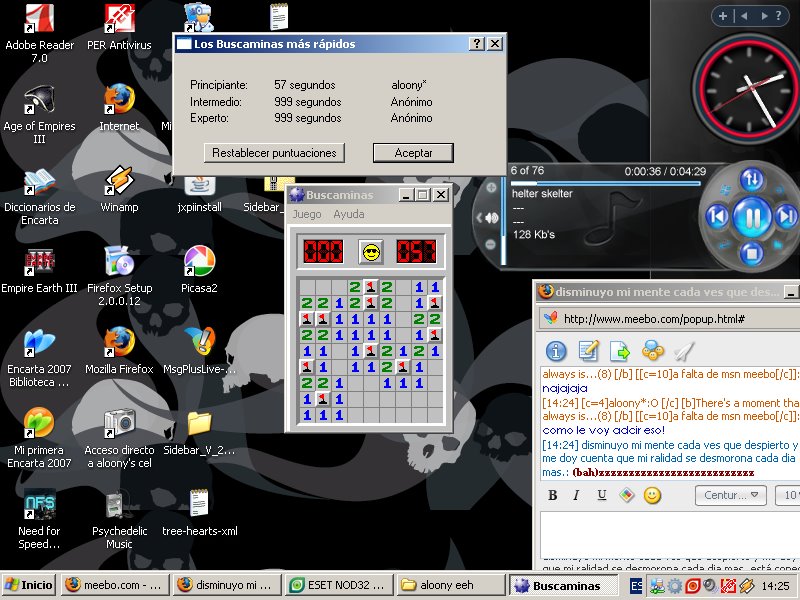Screen dimensions: 800x600
Task: Toggle italic formatting in meebo chat
Action: tap(577, 495)
